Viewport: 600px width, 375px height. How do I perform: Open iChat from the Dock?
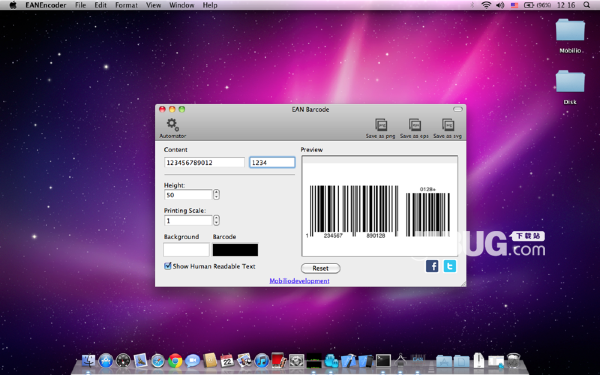click(x=192, y=361)
